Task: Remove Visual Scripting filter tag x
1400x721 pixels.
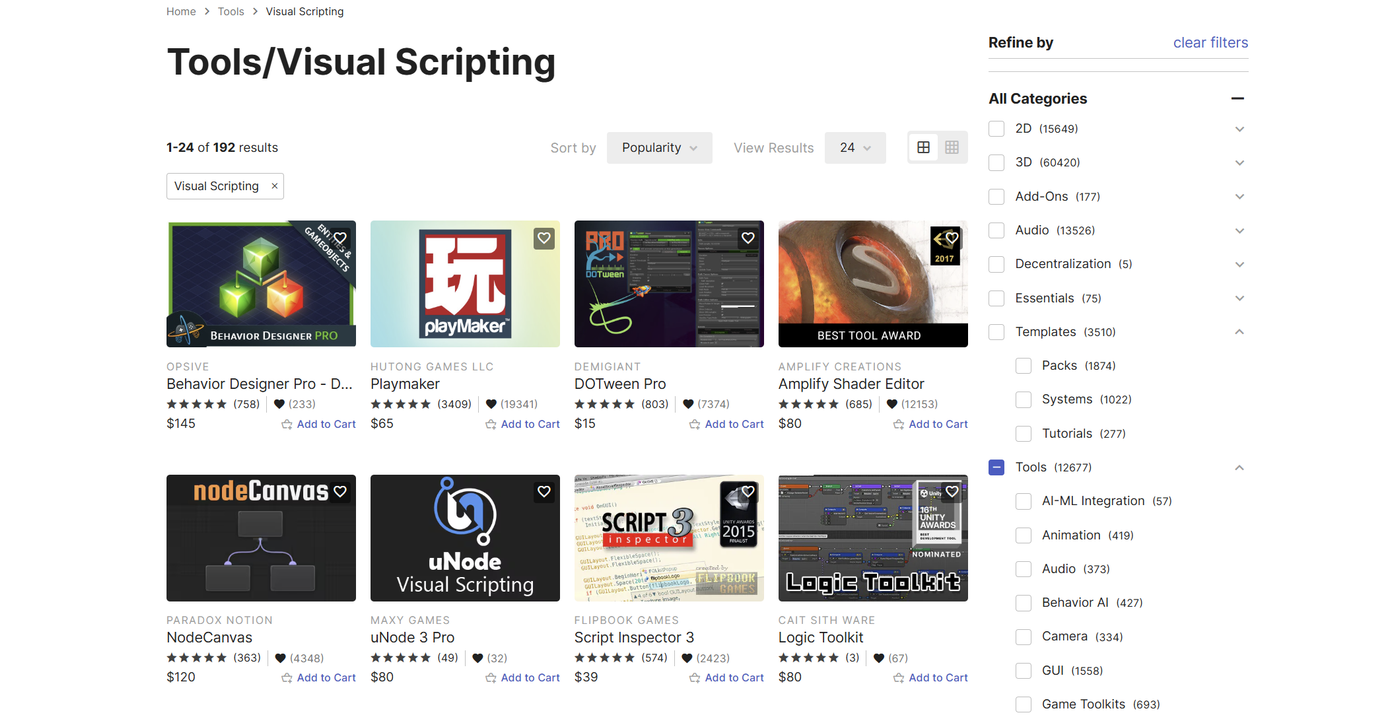Action: click(275, 186)
